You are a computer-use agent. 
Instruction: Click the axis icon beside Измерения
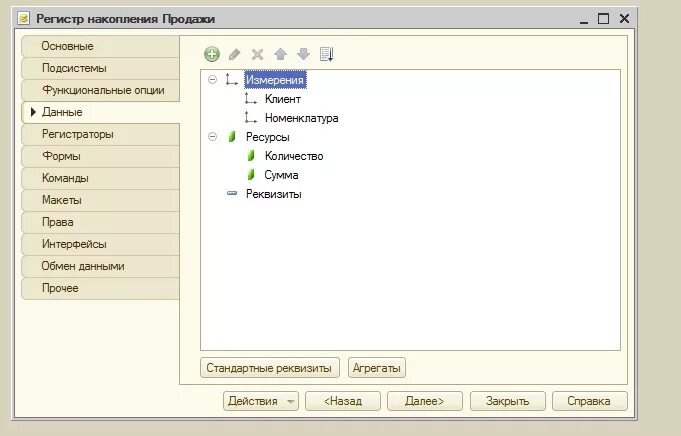coord(231,79)
